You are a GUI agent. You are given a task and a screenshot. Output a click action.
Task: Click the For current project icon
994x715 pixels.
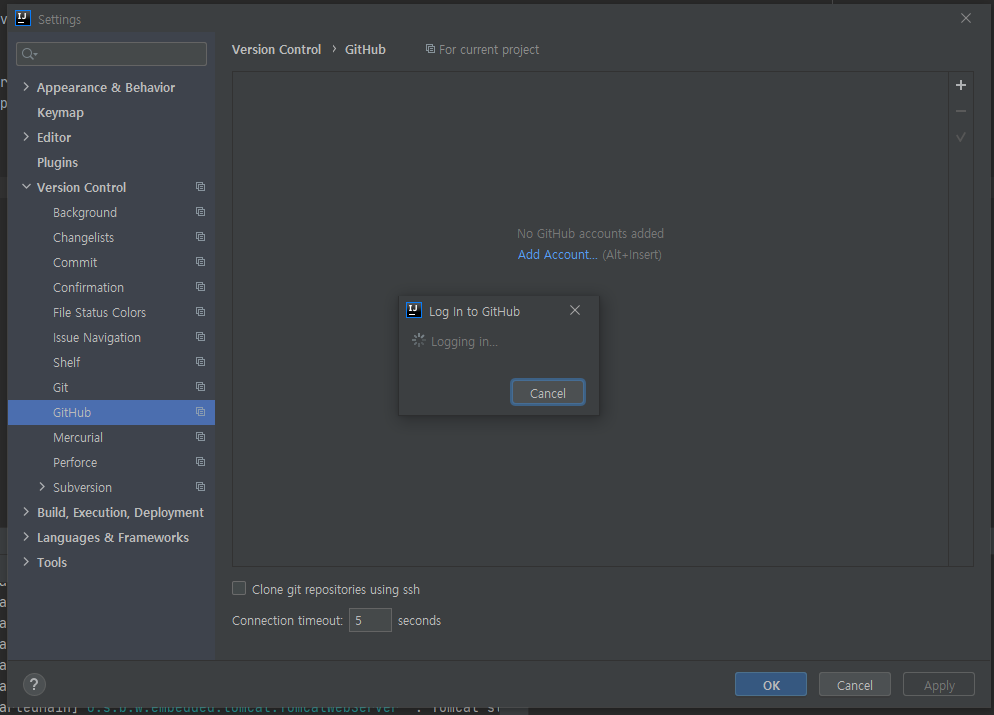(x=430, y=49)
